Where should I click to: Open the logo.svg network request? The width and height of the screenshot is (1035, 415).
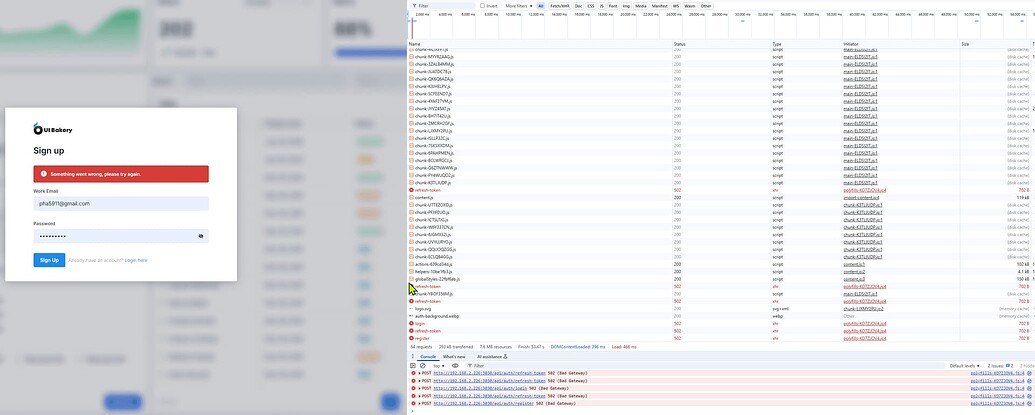tap(424, 309)
